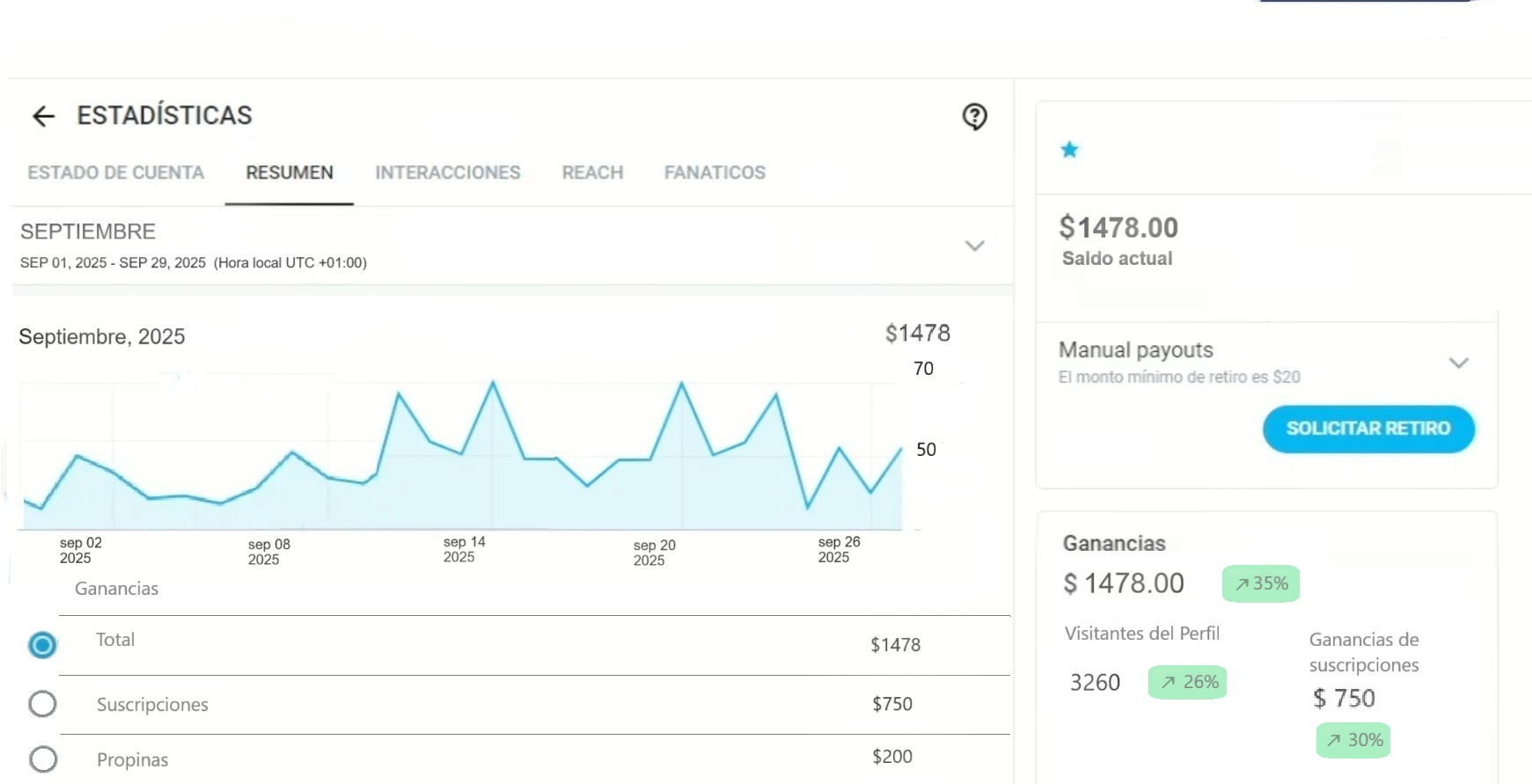The height and width of the screenshot is (784, 1532).
Task: Click the 30% subscriptions growth badge
Action: point(1353,740)
